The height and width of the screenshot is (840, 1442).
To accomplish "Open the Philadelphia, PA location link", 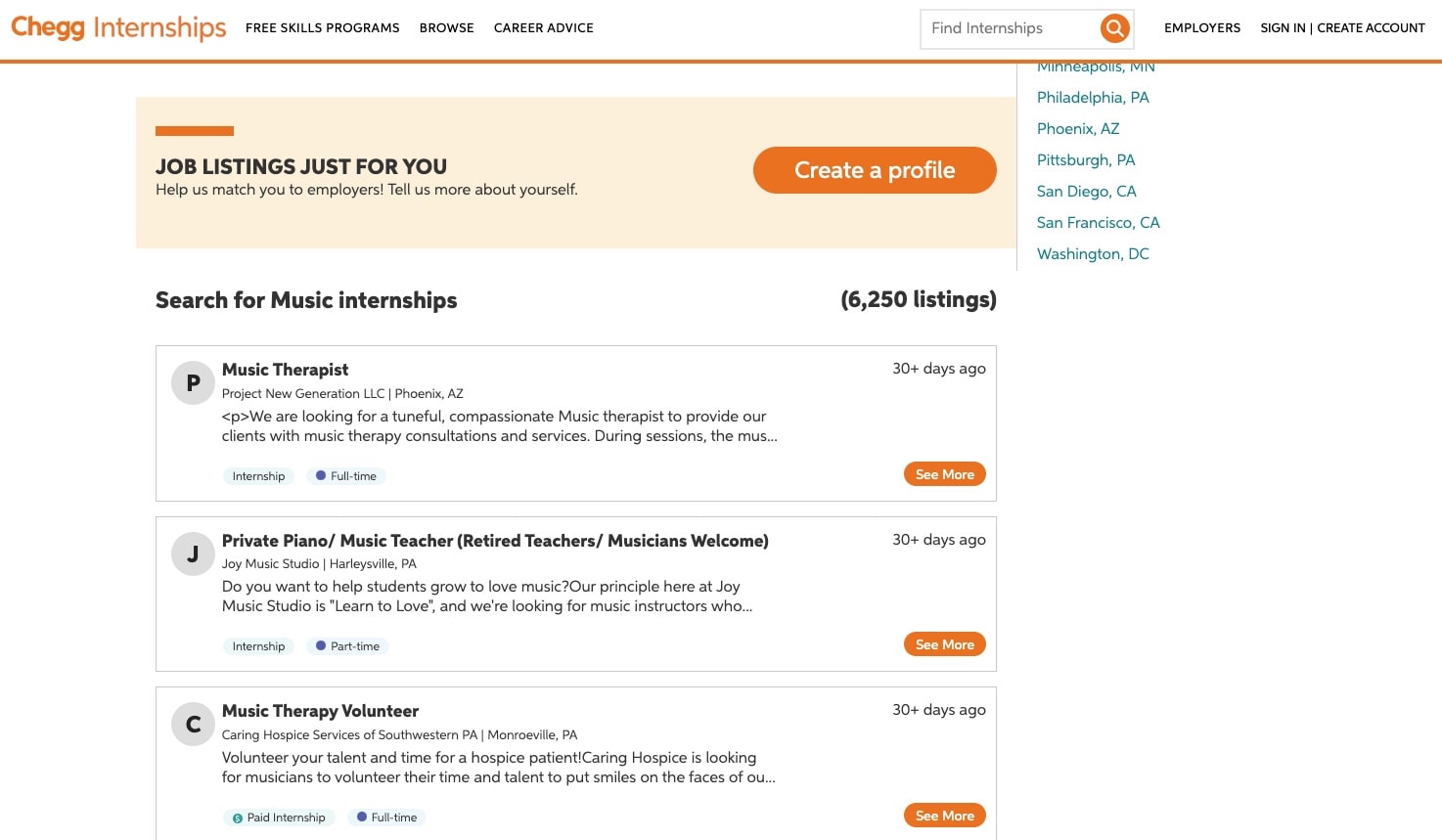I will pyautogui.click(x=1093, y=98).
